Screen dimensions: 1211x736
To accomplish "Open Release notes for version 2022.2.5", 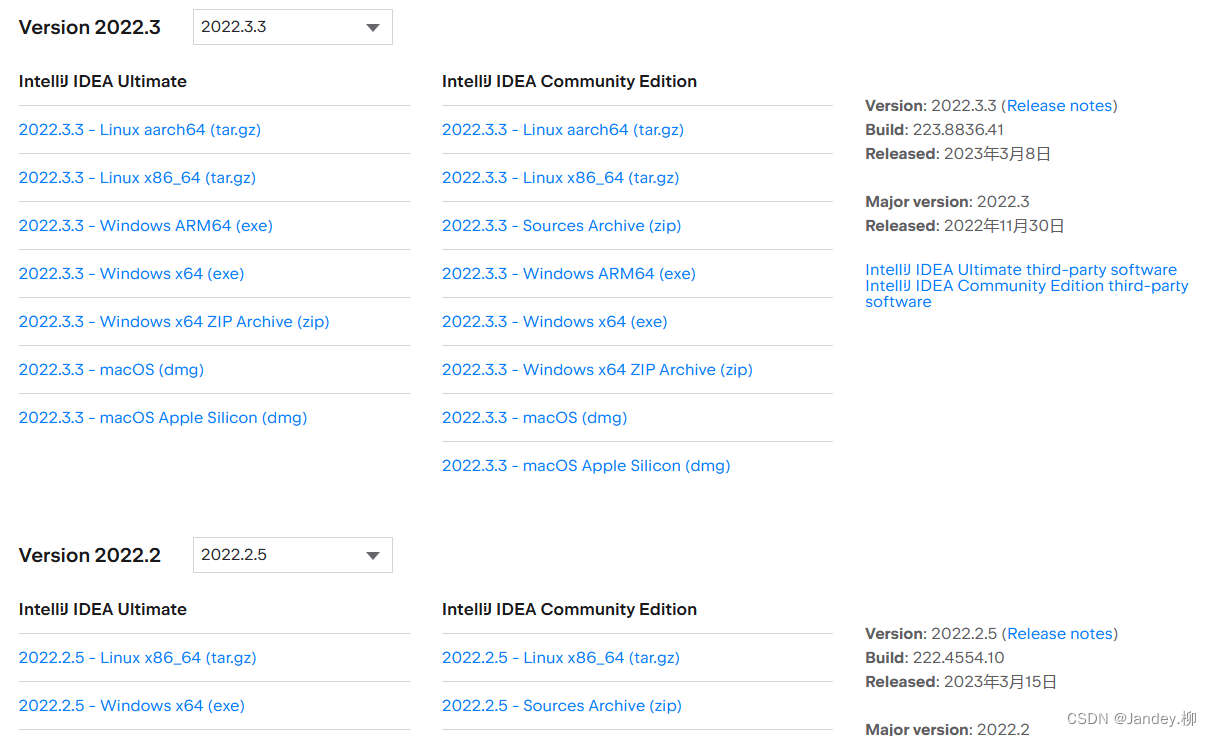I will pos(1060,634).
